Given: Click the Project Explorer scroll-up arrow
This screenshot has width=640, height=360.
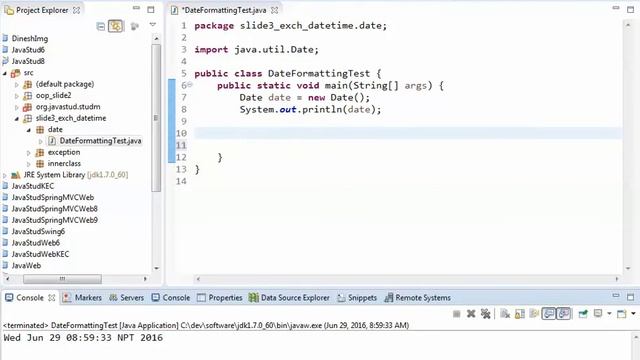Looking at the screenshot, I should 156,38.
